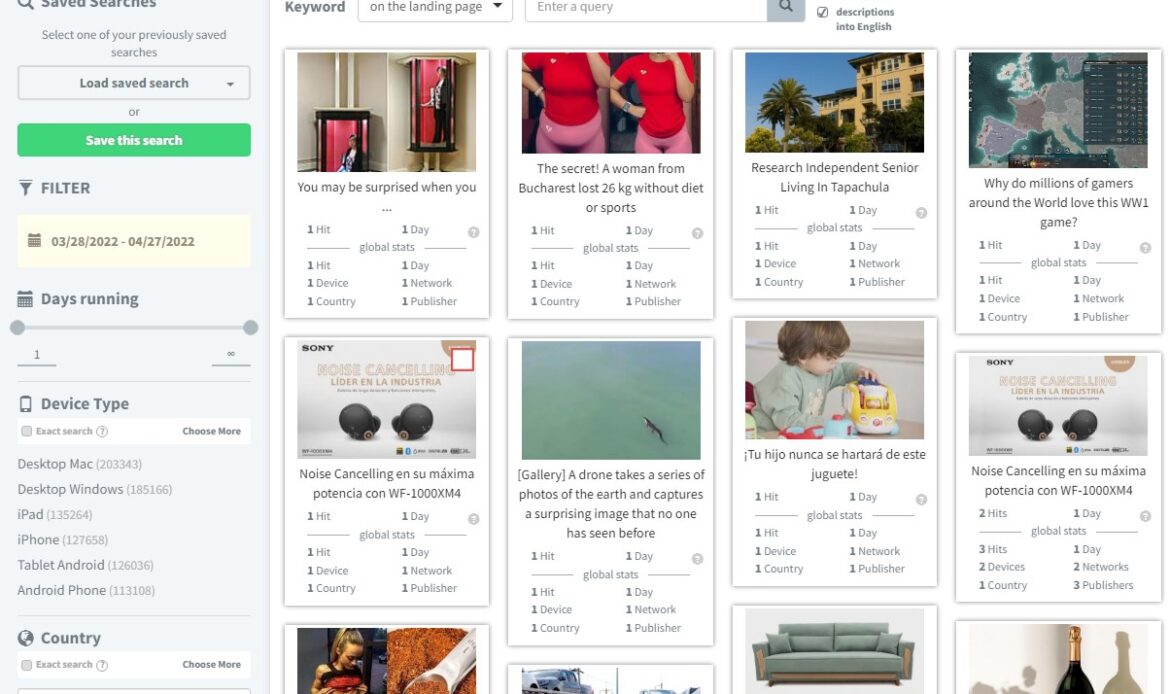
Task: Expand the 'on the landing page' keyword dropdown
Action: [x=435, y=7]
